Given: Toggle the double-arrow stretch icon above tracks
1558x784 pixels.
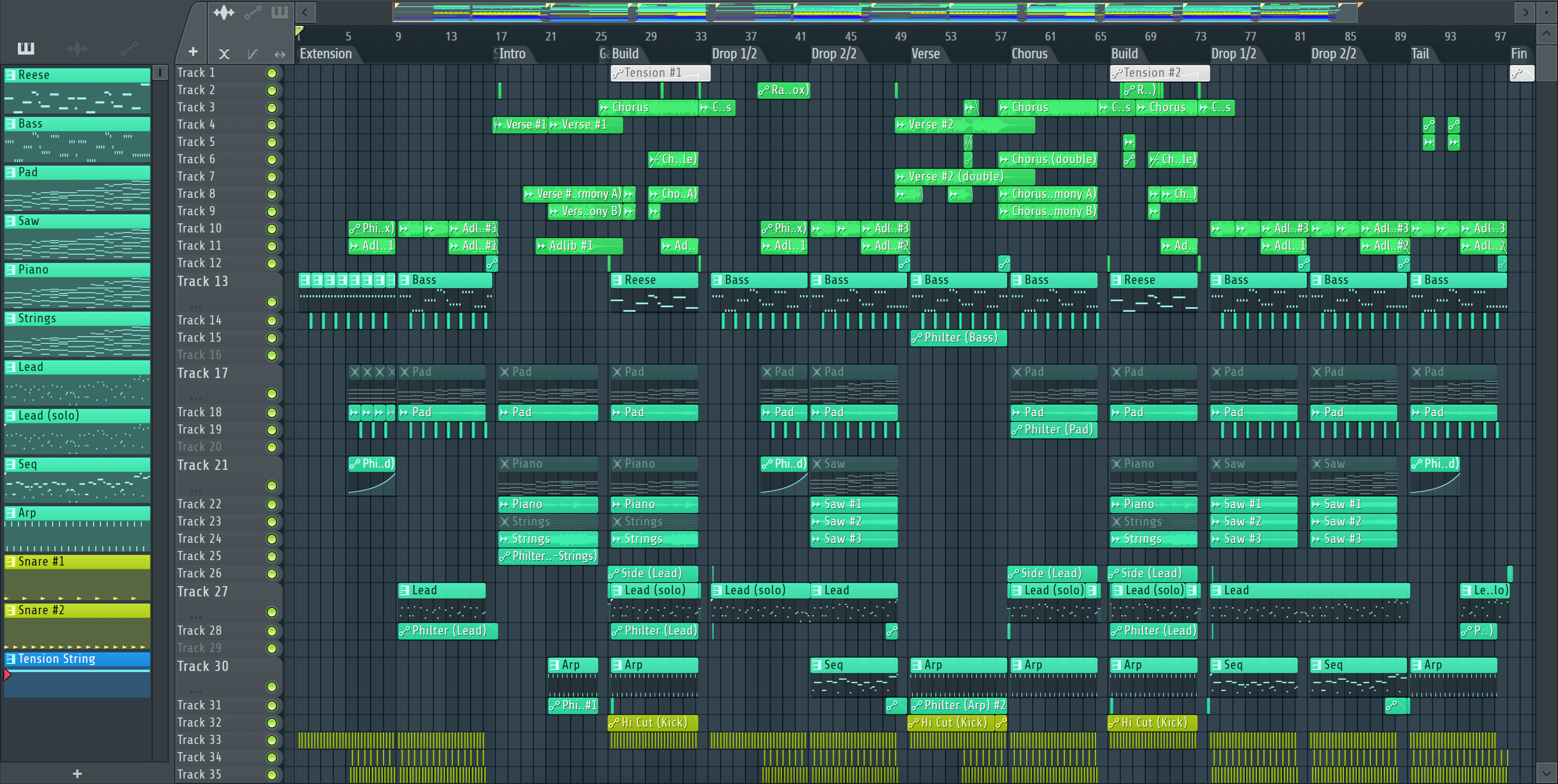Looking at the screenshot, I should click(x=280, y=54).
